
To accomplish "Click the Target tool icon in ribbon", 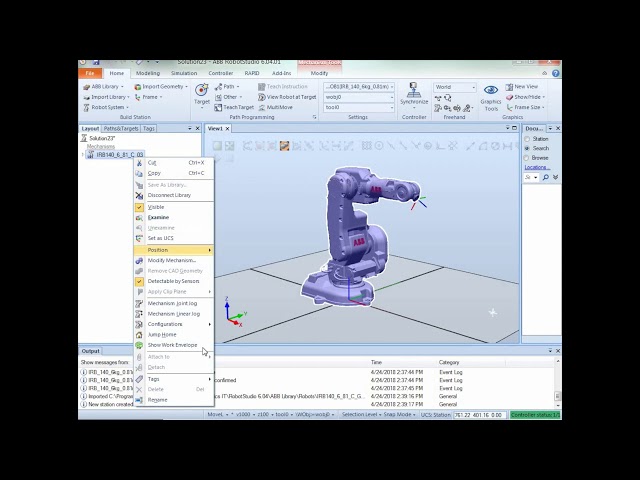I will [202, 90].
